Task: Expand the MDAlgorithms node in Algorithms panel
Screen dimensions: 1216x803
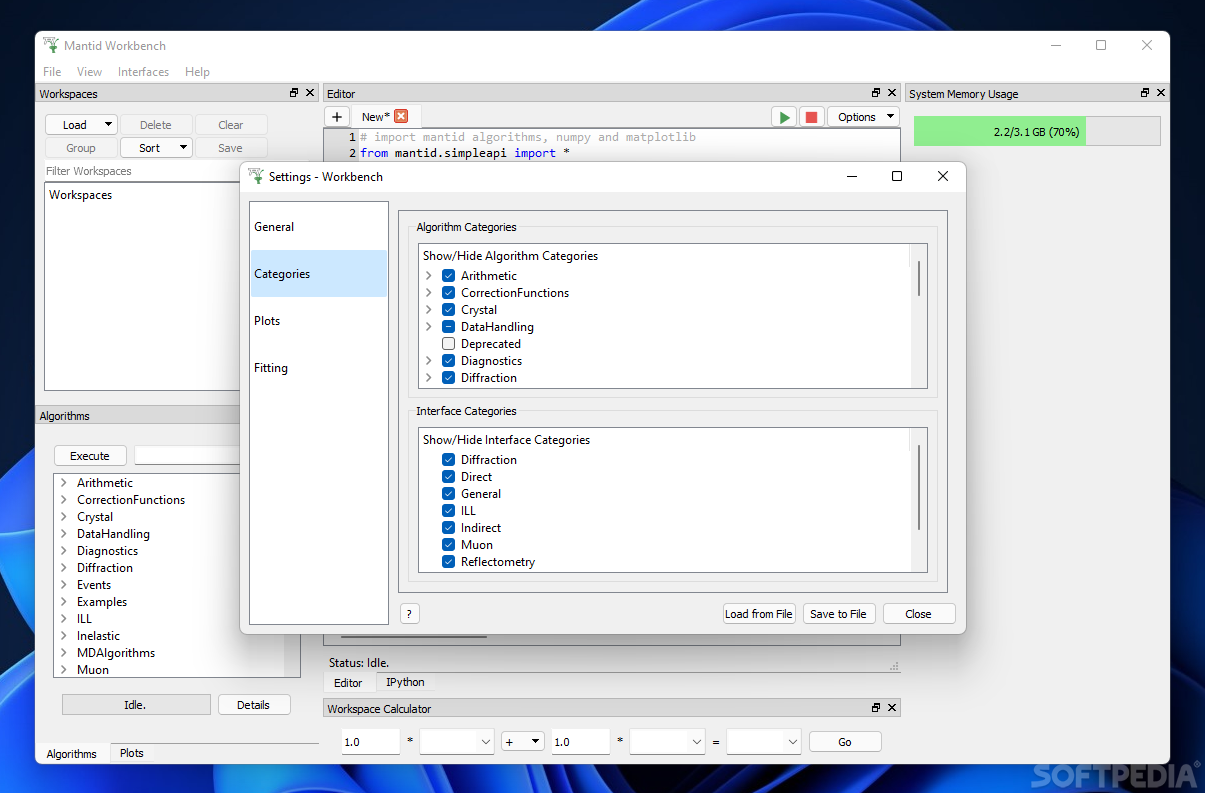Action: pos(64,653)
